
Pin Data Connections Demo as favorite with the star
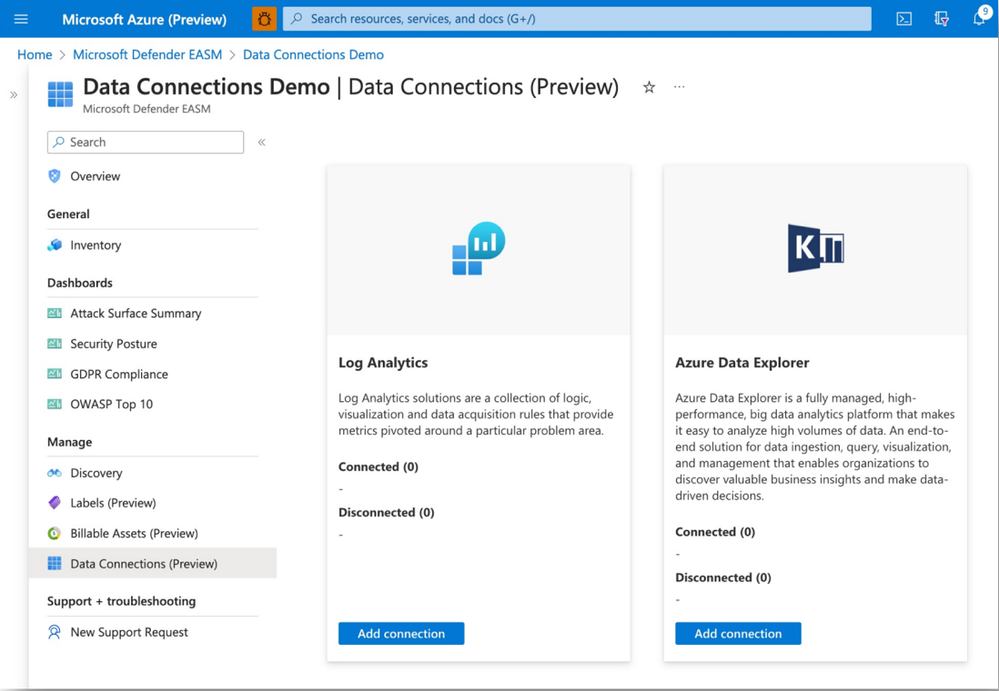(x=649, y=87)
